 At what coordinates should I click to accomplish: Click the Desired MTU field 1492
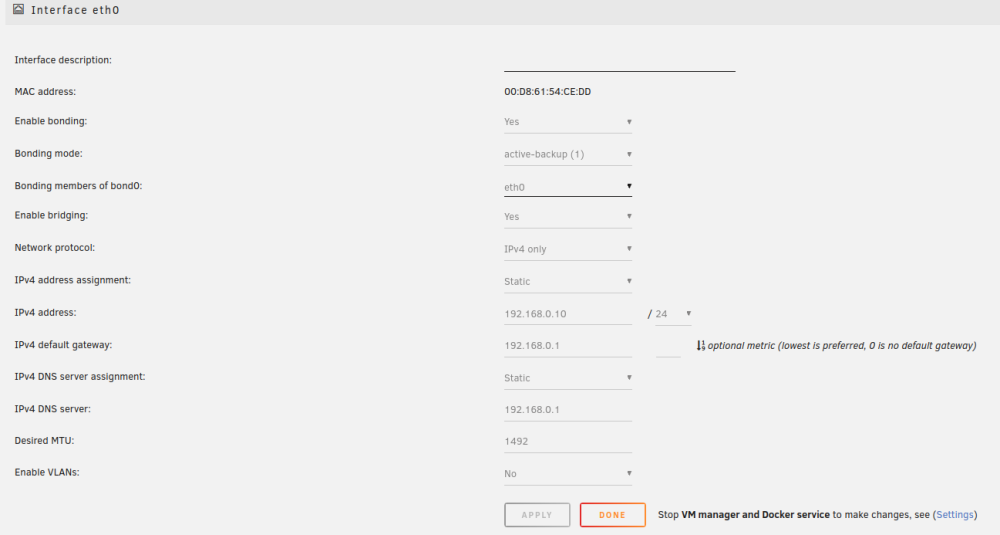[x=568, y=441]
